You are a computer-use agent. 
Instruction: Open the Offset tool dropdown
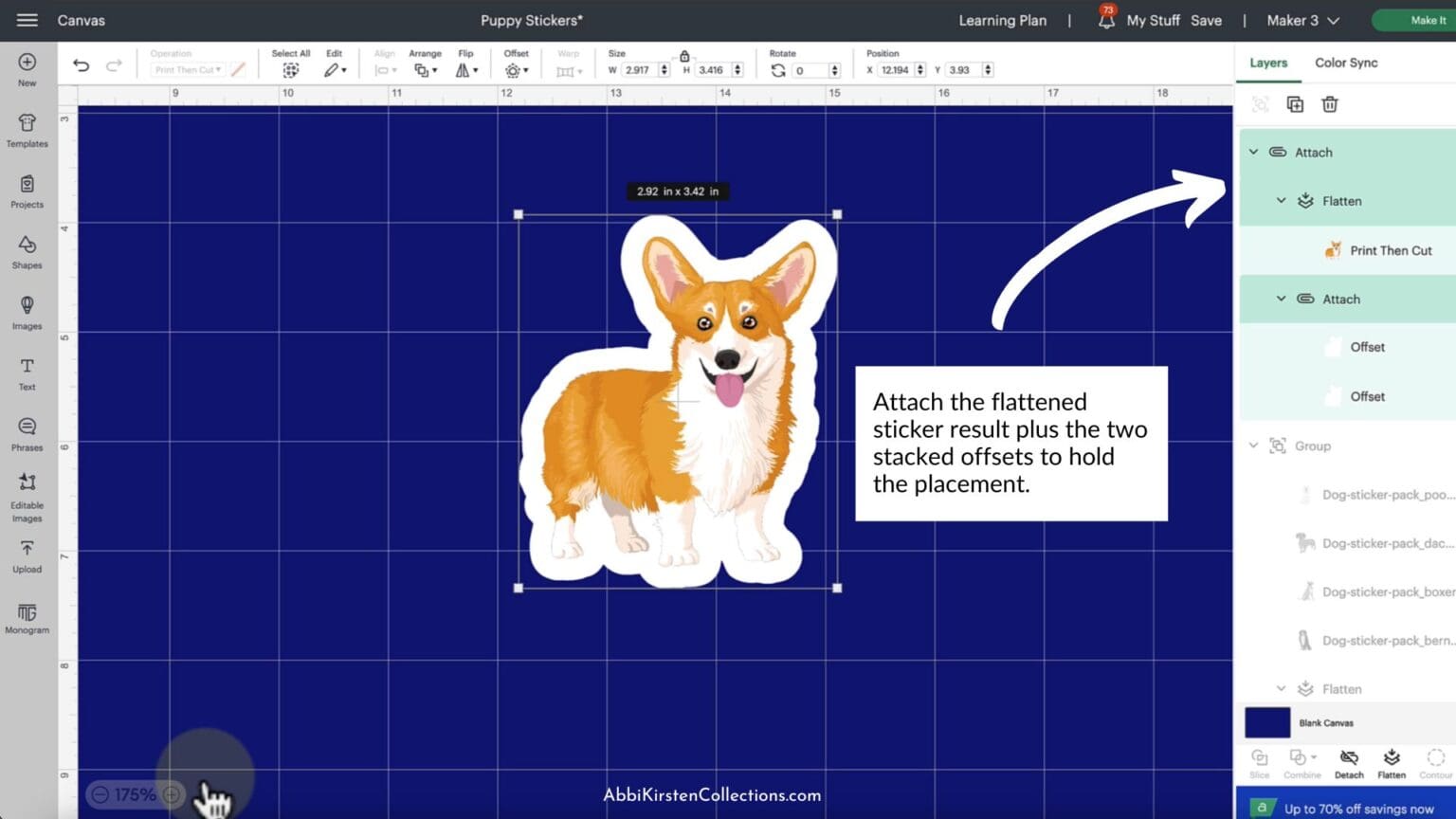pos(517,70)
